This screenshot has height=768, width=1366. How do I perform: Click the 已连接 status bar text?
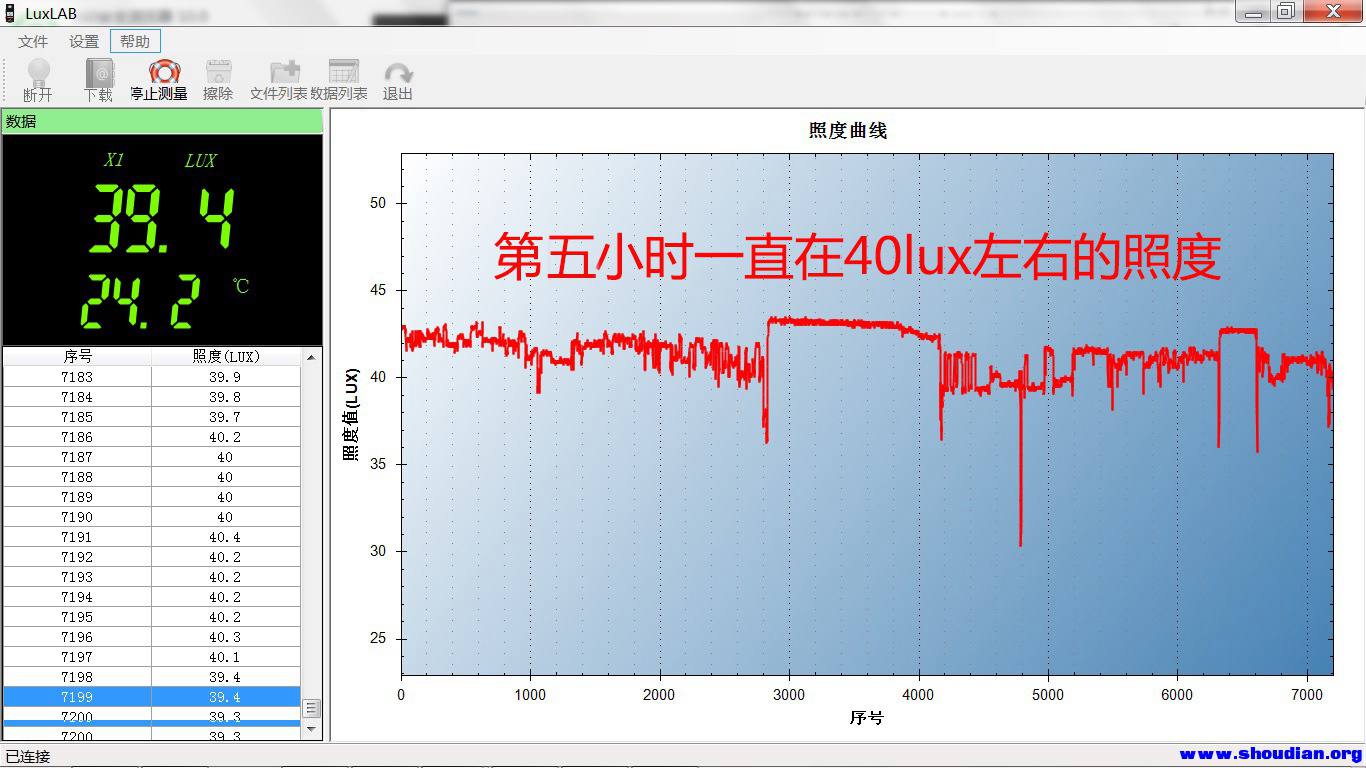28,757
